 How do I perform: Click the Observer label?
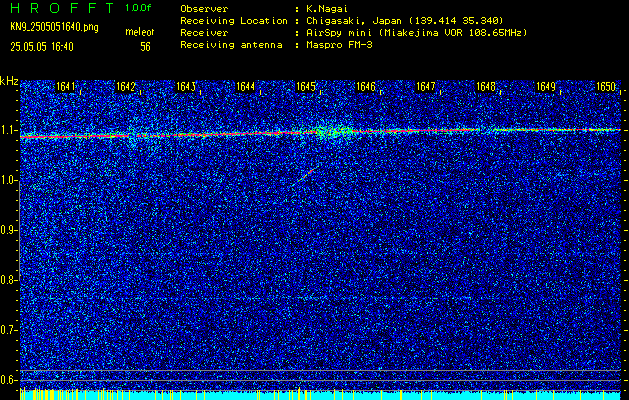click(204, 9)
